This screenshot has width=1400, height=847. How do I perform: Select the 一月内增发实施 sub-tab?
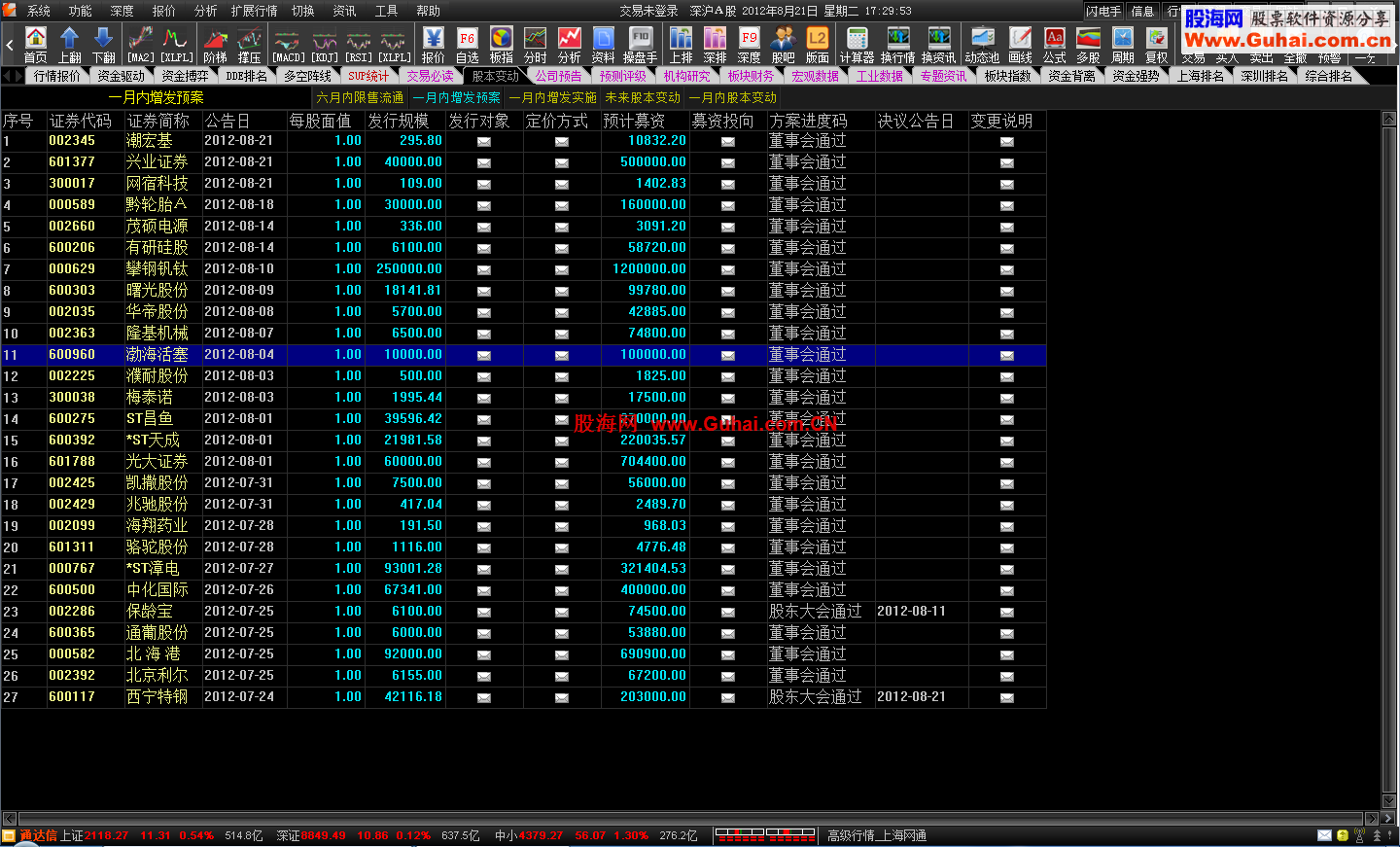(x=554, y=97)
